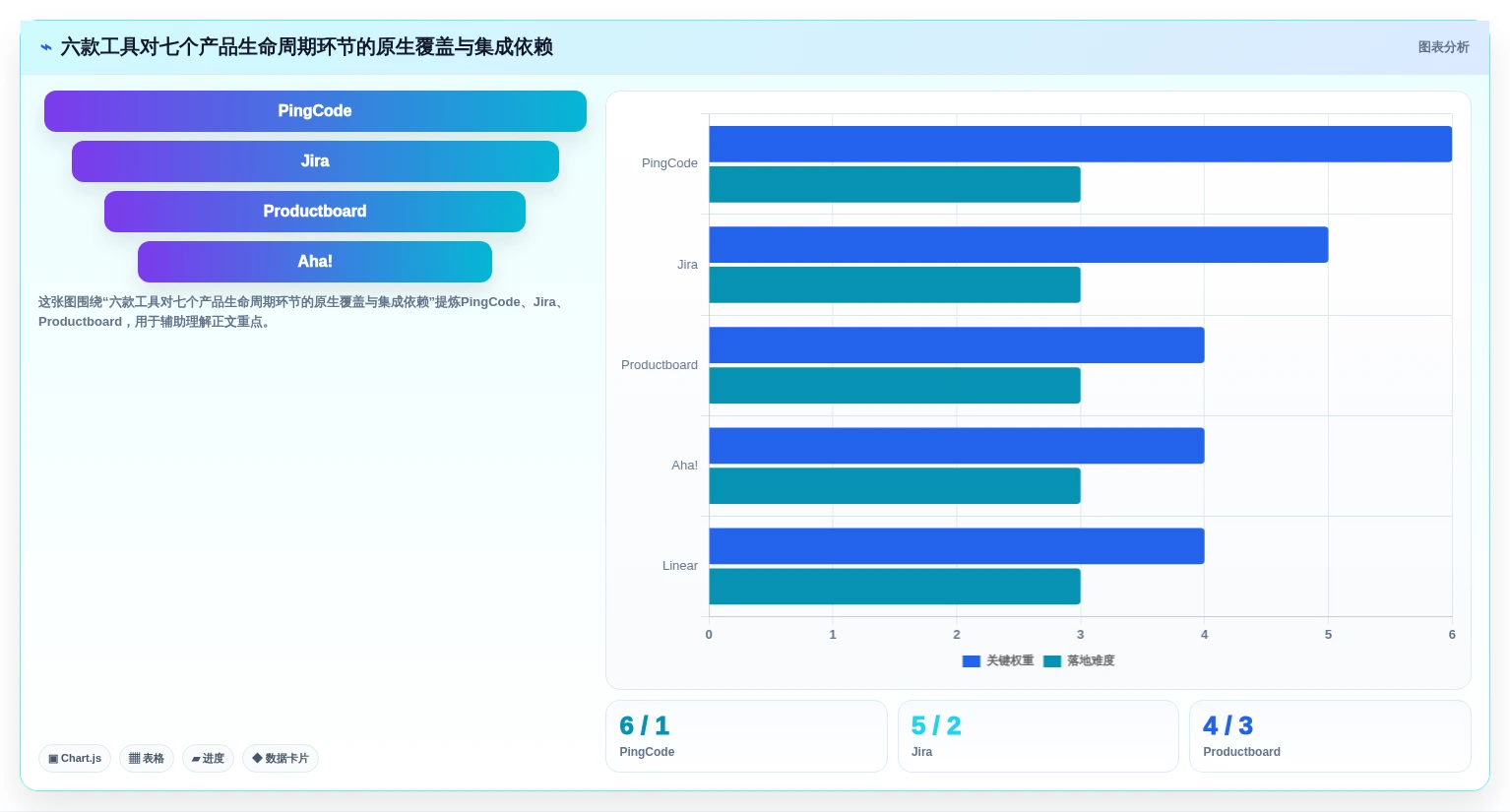Screen dimensions: 1510x812
Task: Click the Jira y-axis label
Action: pyautogui.click(x=687, y=265)
